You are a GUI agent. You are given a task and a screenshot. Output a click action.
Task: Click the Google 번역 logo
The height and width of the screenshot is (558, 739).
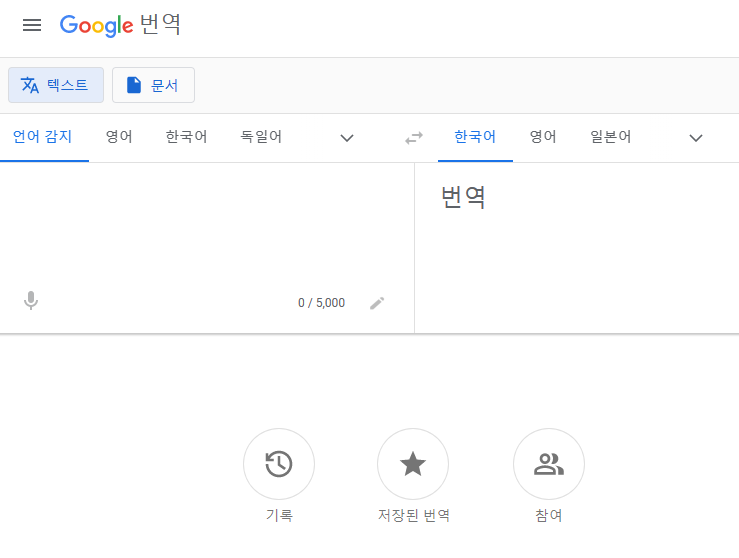[120, 25]
